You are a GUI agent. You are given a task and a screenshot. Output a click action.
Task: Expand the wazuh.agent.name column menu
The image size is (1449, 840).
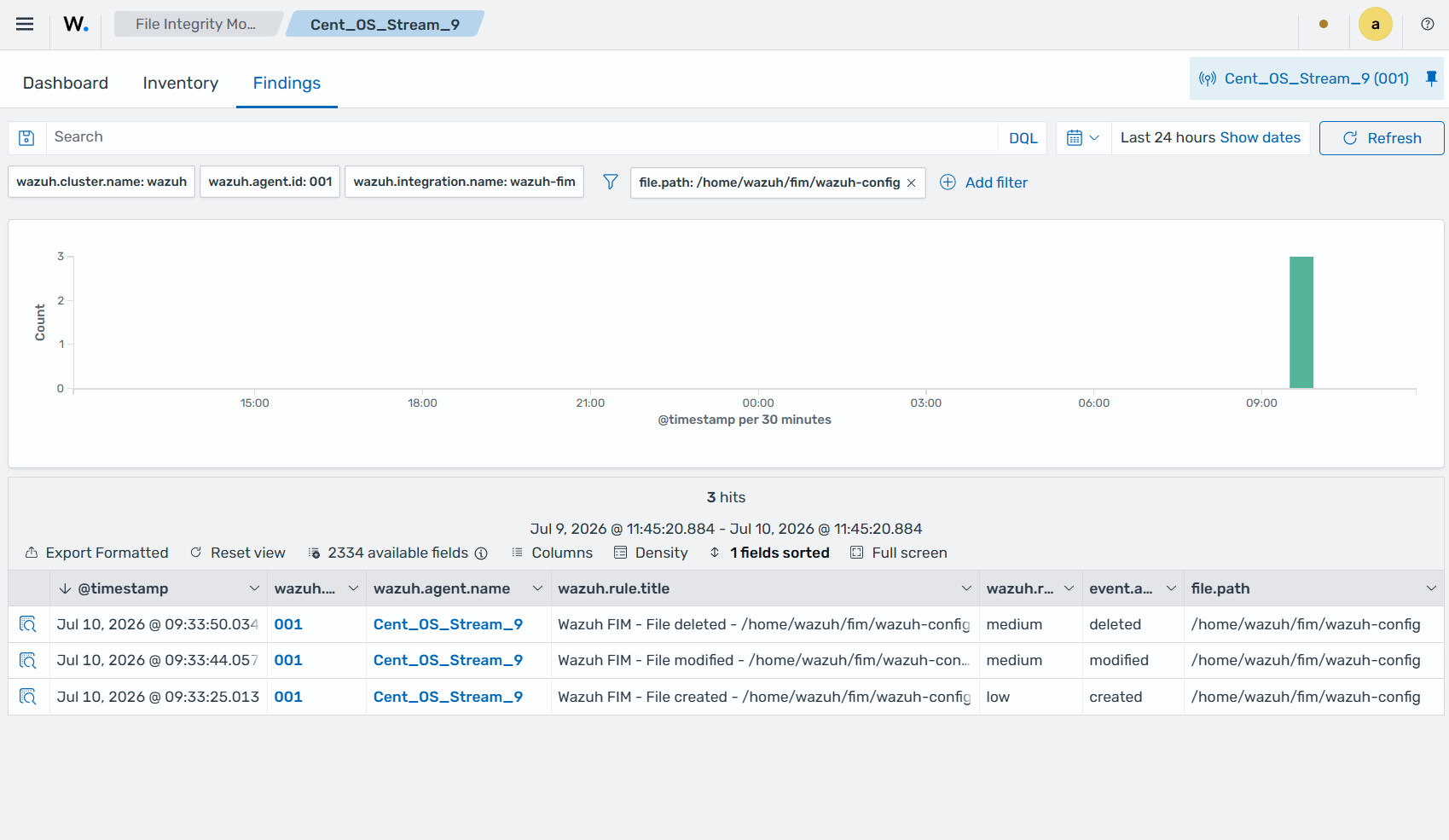click(537, 588)
